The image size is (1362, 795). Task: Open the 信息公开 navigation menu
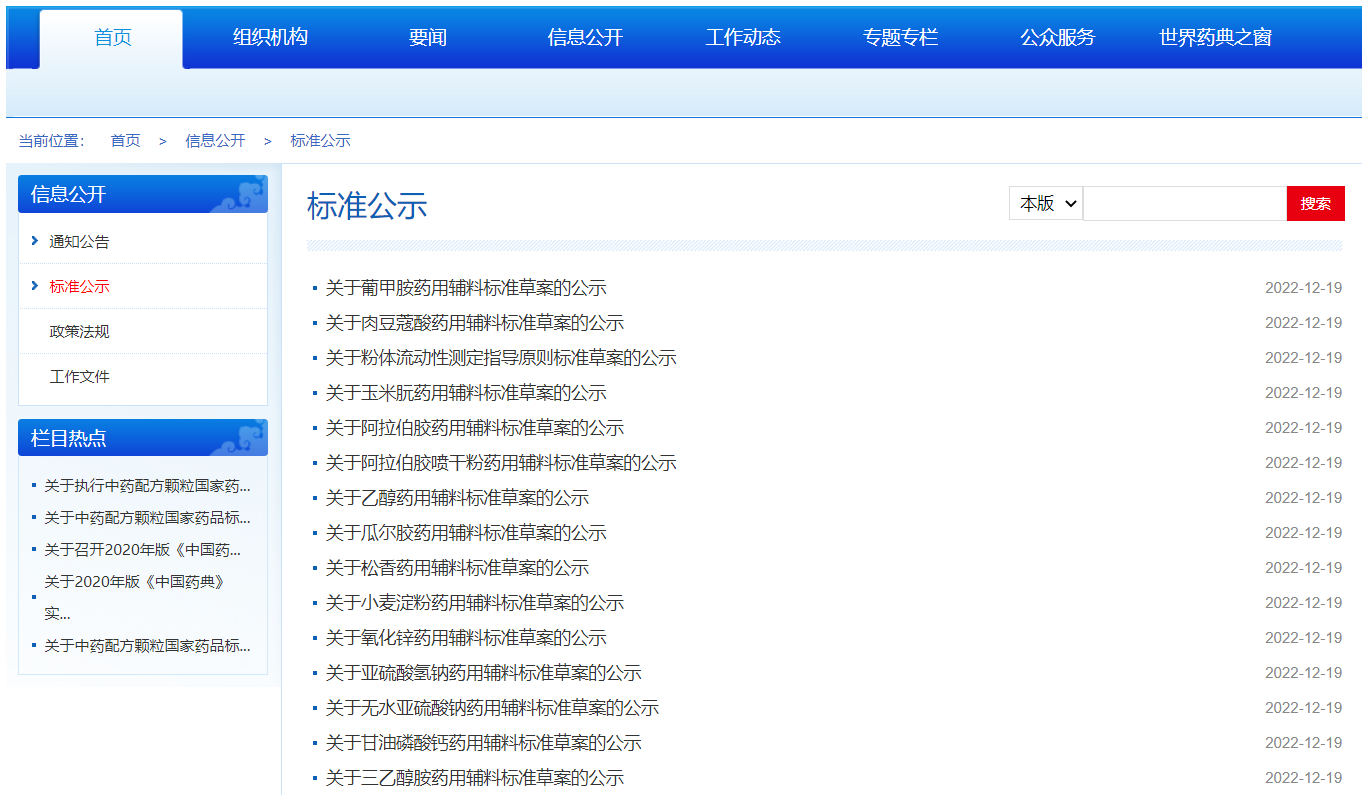pos(585,38)
